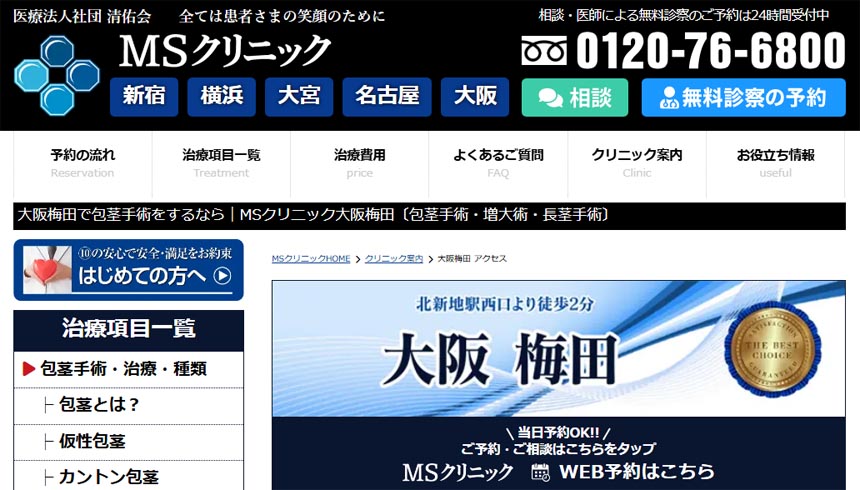Viewport: 860px width, 490px height.
Task: Click the クリニック案内 breadcrumb link
Action: pos(394,259)
